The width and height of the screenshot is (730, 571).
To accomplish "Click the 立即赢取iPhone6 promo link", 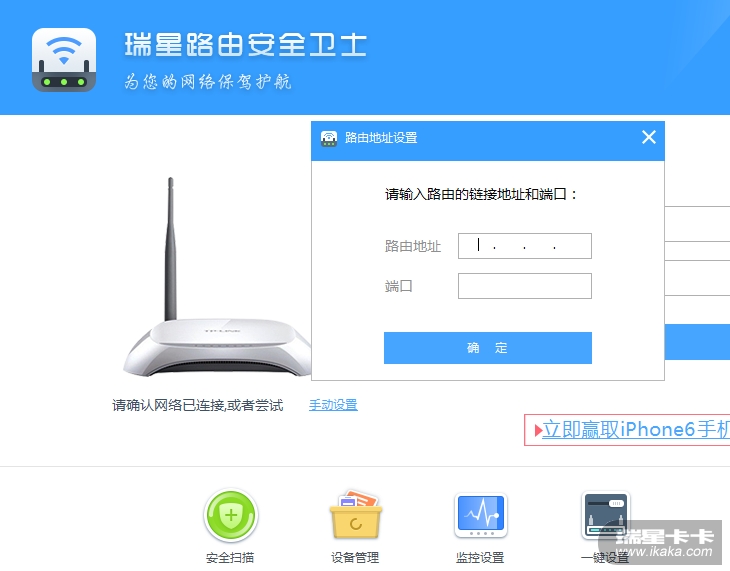I will tap(635, 429).
